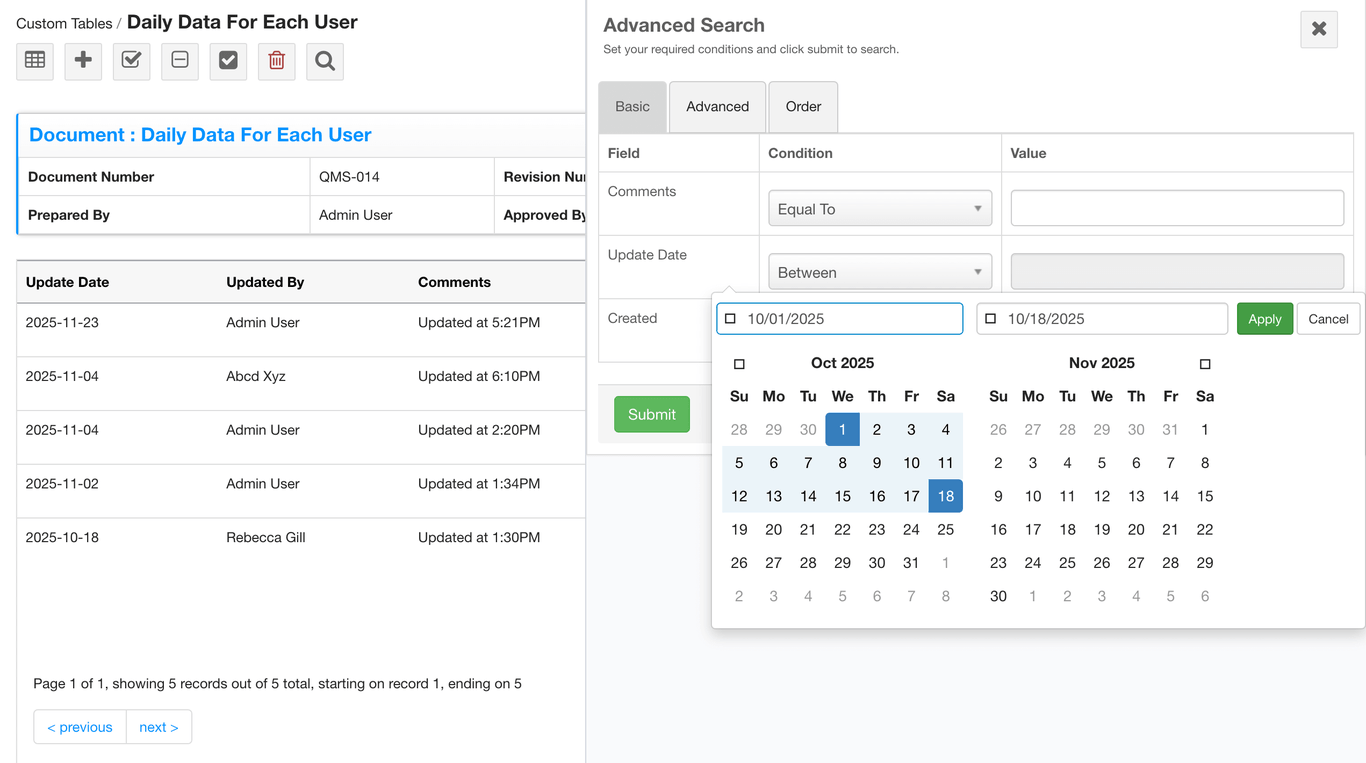Click the start date input showing 10/01/2025
Image resolution: width=1366 pixels, height=763 pixels.
[x=840, y=319]
